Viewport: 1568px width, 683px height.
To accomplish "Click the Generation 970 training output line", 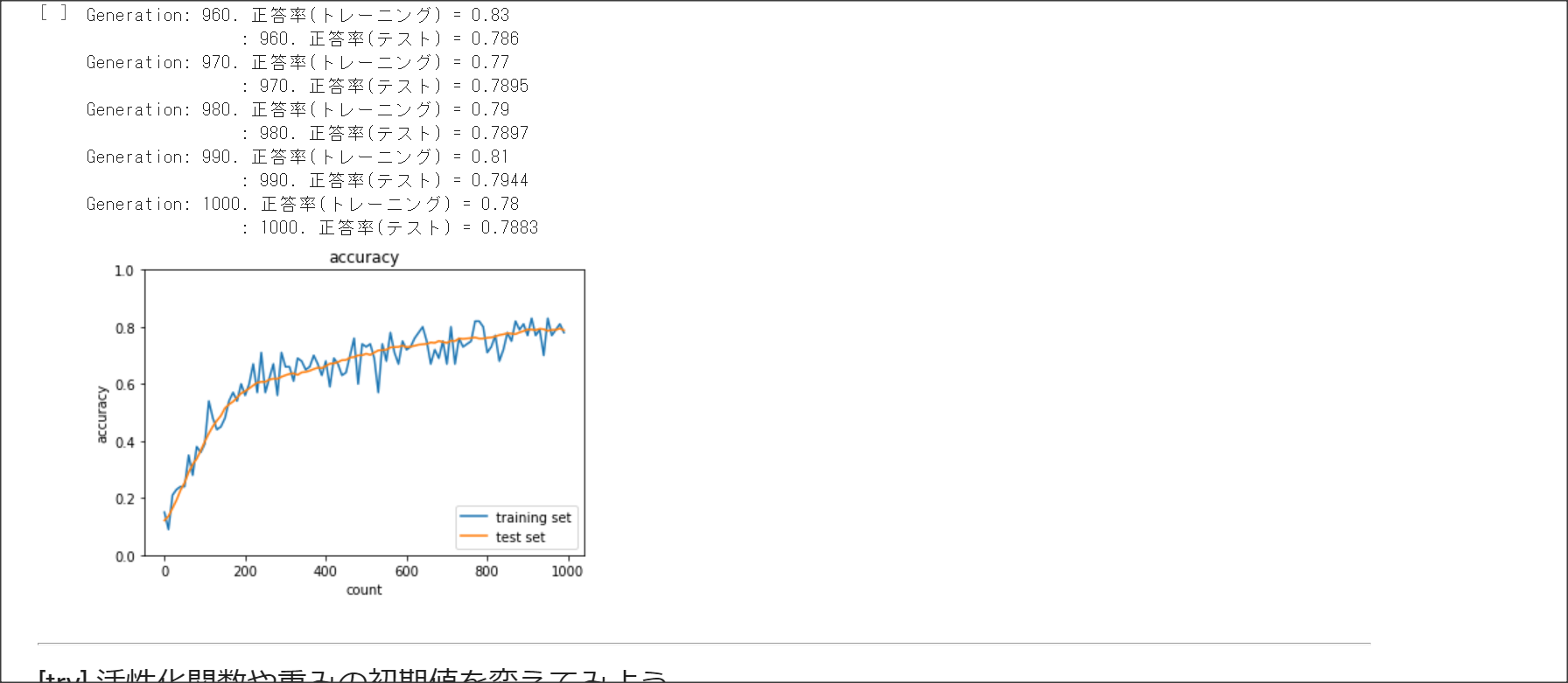I will [x=297, y=62].
